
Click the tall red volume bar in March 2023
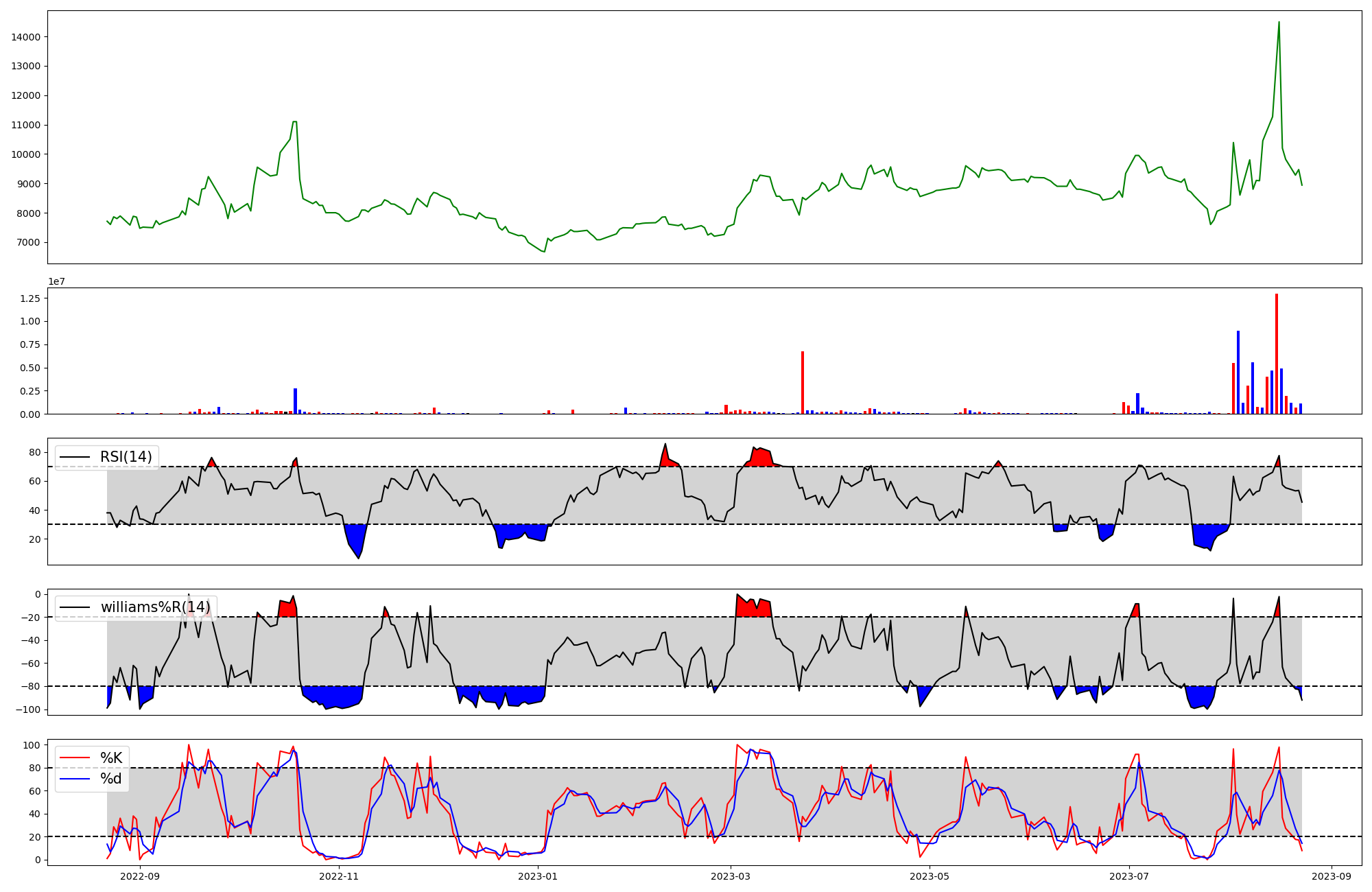(x=802, y=382)
